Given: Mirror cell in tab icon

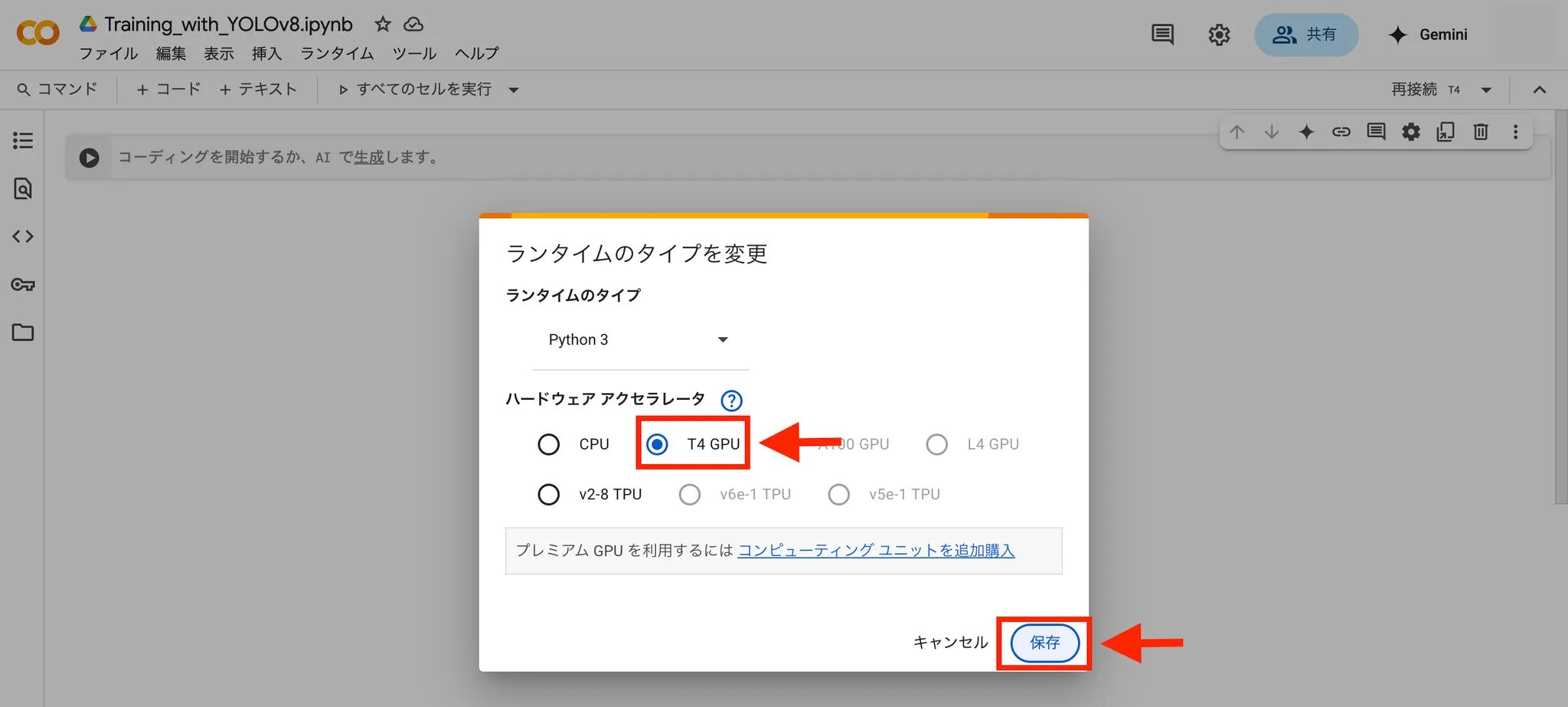Looking at the screenshot, I should click(1445, 132).
